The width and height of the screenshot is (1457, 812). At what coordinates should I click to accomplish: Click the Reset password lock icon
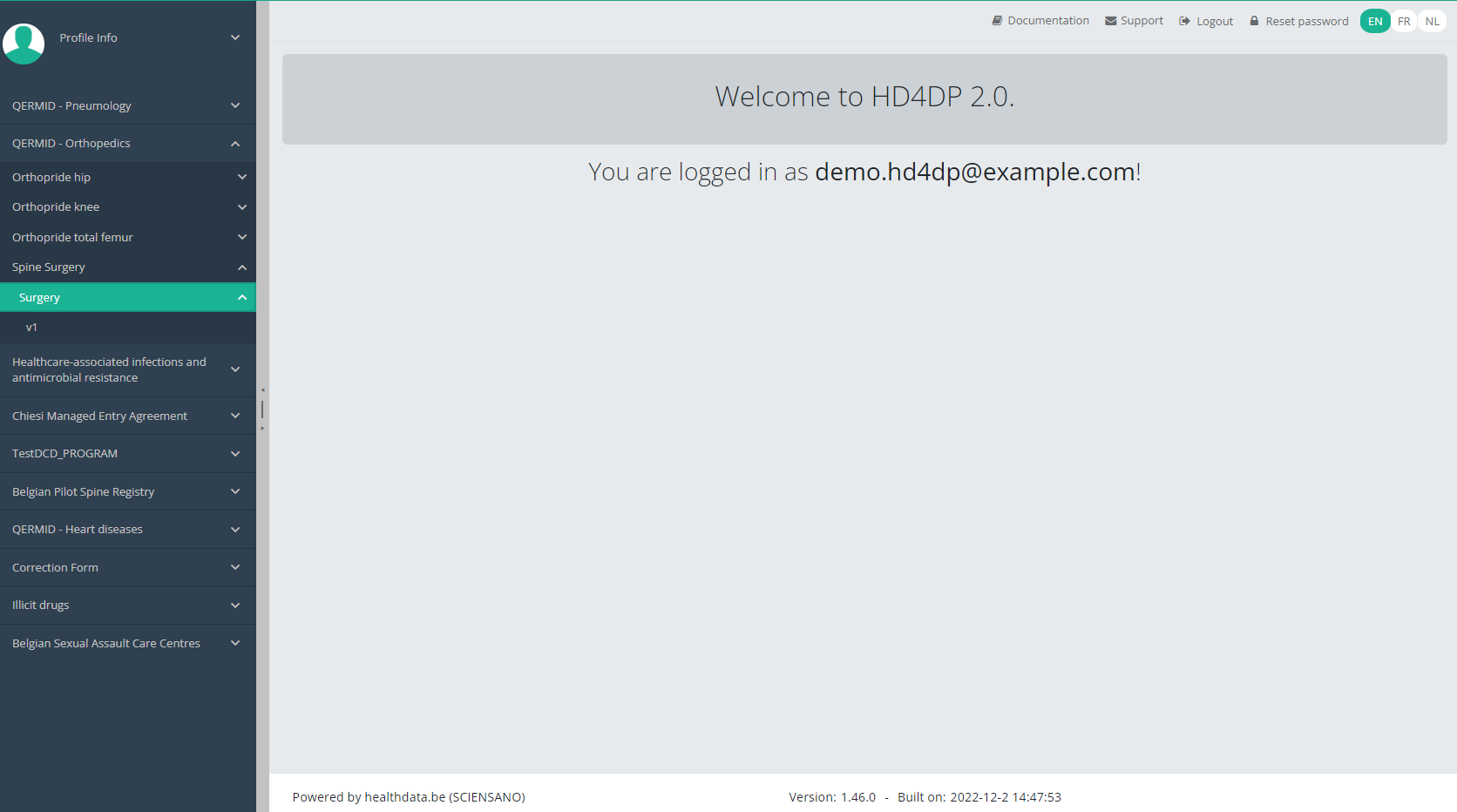tap(1254, 21)
